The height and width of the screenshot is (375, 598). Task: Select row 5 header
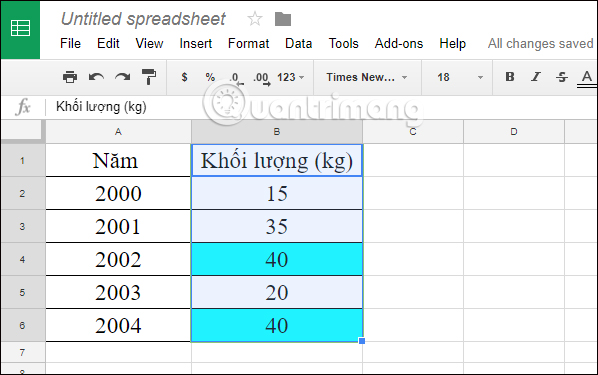point(23,292)
